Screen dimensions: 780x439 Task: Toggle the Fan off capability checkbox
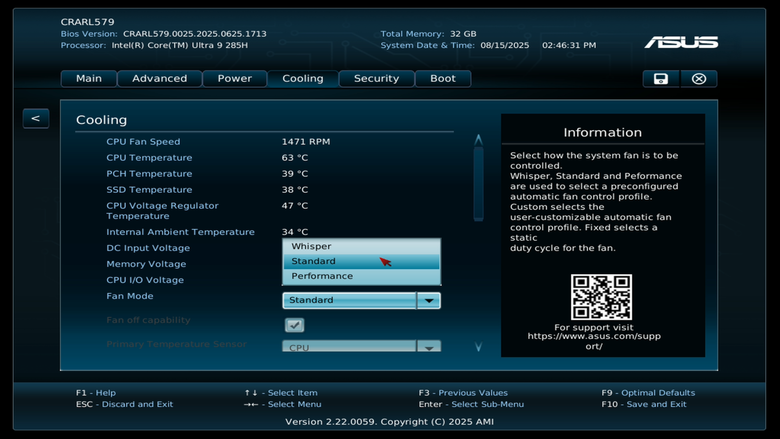pyautogui.click(x=294, y=325)
